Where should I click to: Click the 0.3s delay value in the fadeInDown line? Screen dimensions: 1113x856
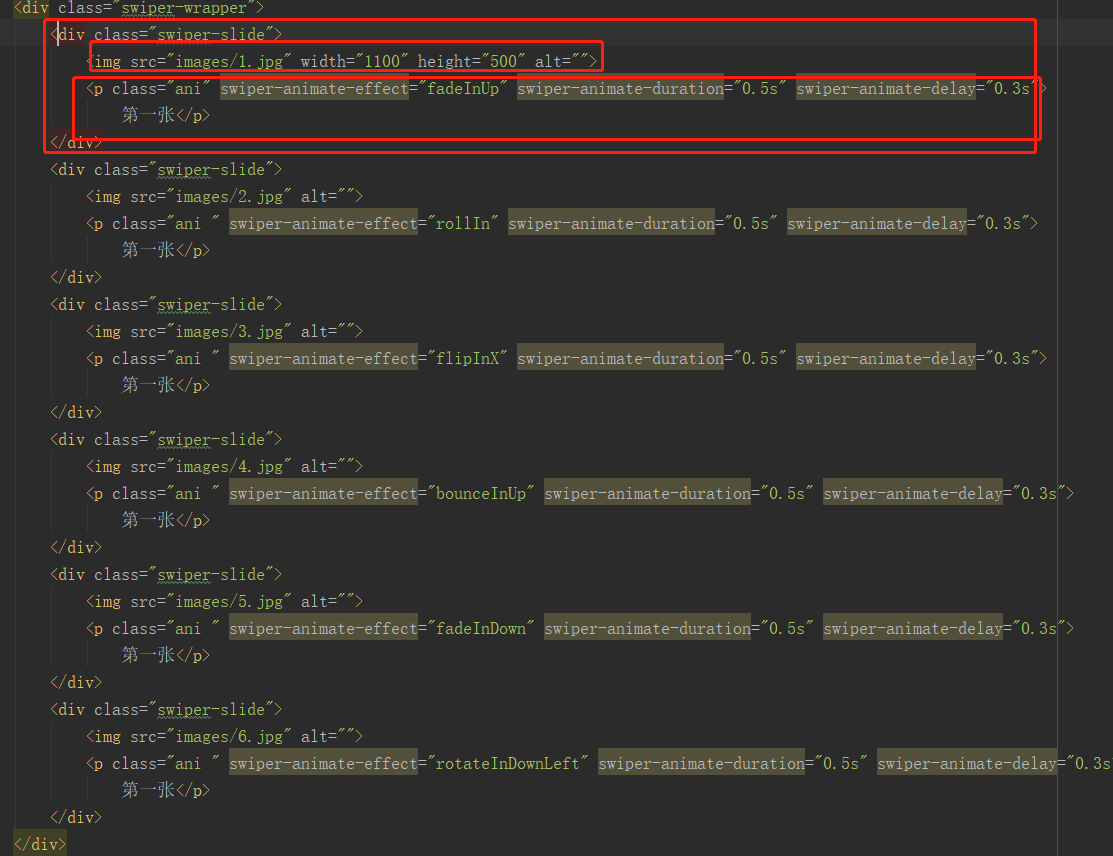click(x=1039, y=628)
